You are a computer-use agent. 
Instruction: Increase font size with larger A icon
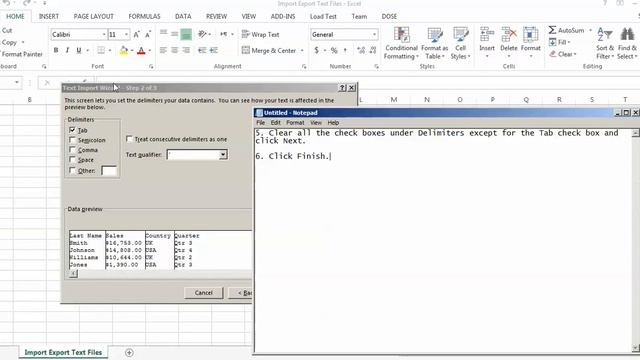coord(137,34)
